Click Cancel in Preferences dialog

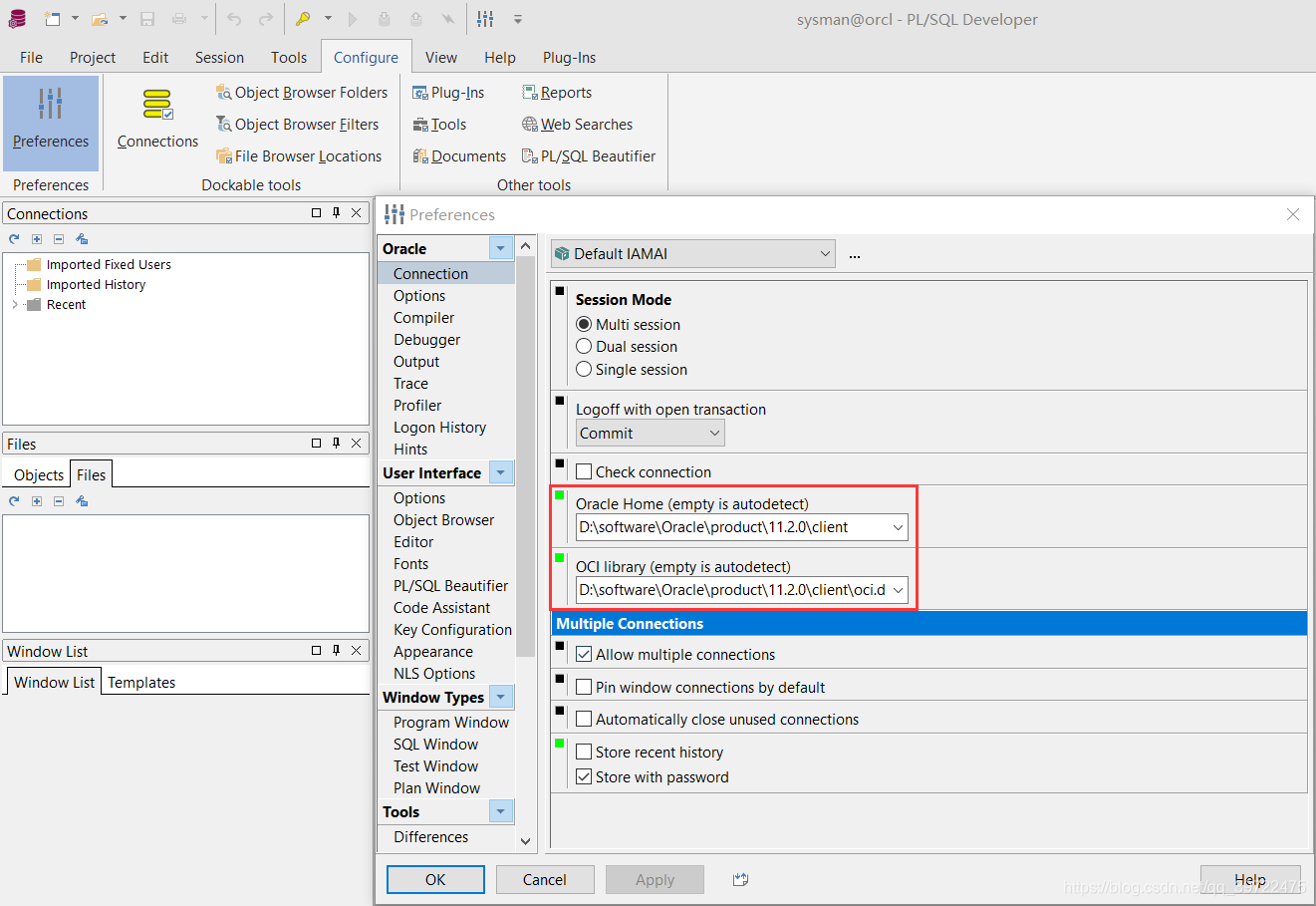[545, 879]
